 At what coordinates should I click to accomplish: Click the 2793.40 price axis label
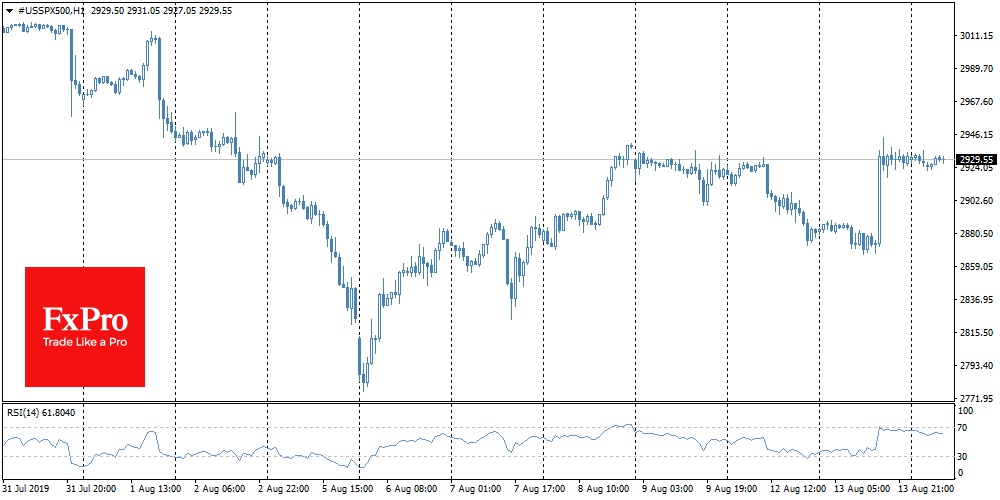coord(975,366)
